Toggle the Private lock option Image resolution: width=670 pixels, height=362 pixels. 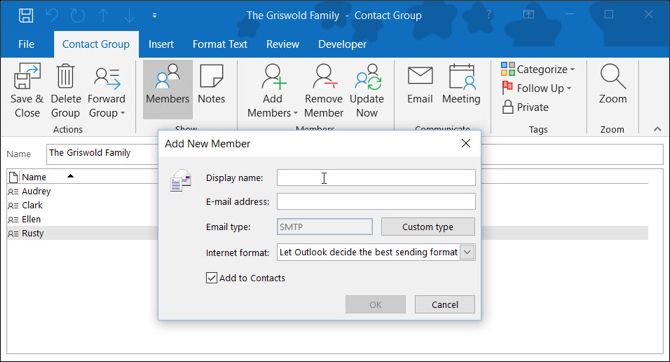tap(525, 107)
